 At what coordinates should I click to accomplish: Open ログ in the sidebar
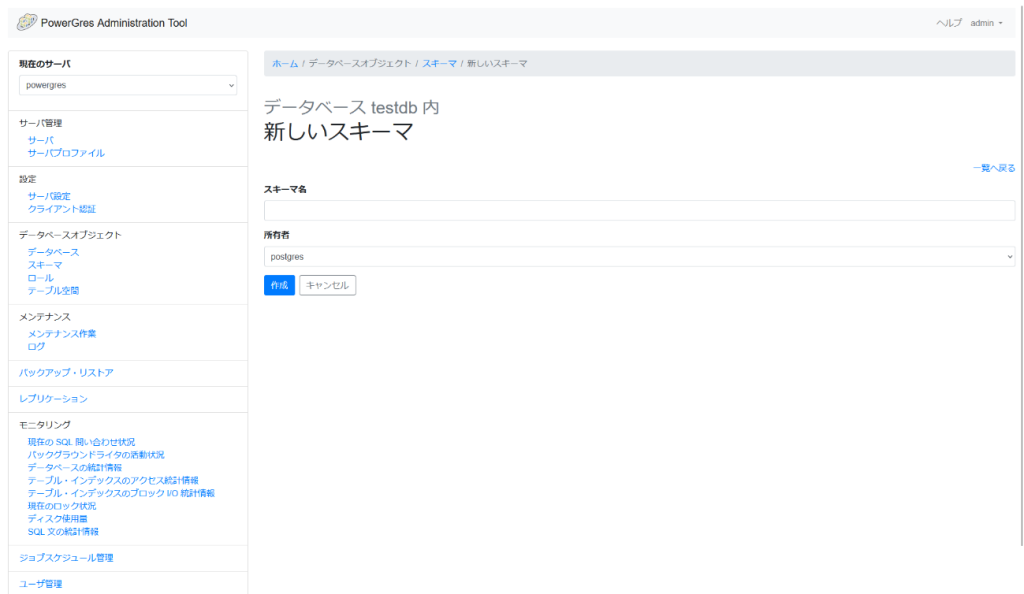[37, 347]
